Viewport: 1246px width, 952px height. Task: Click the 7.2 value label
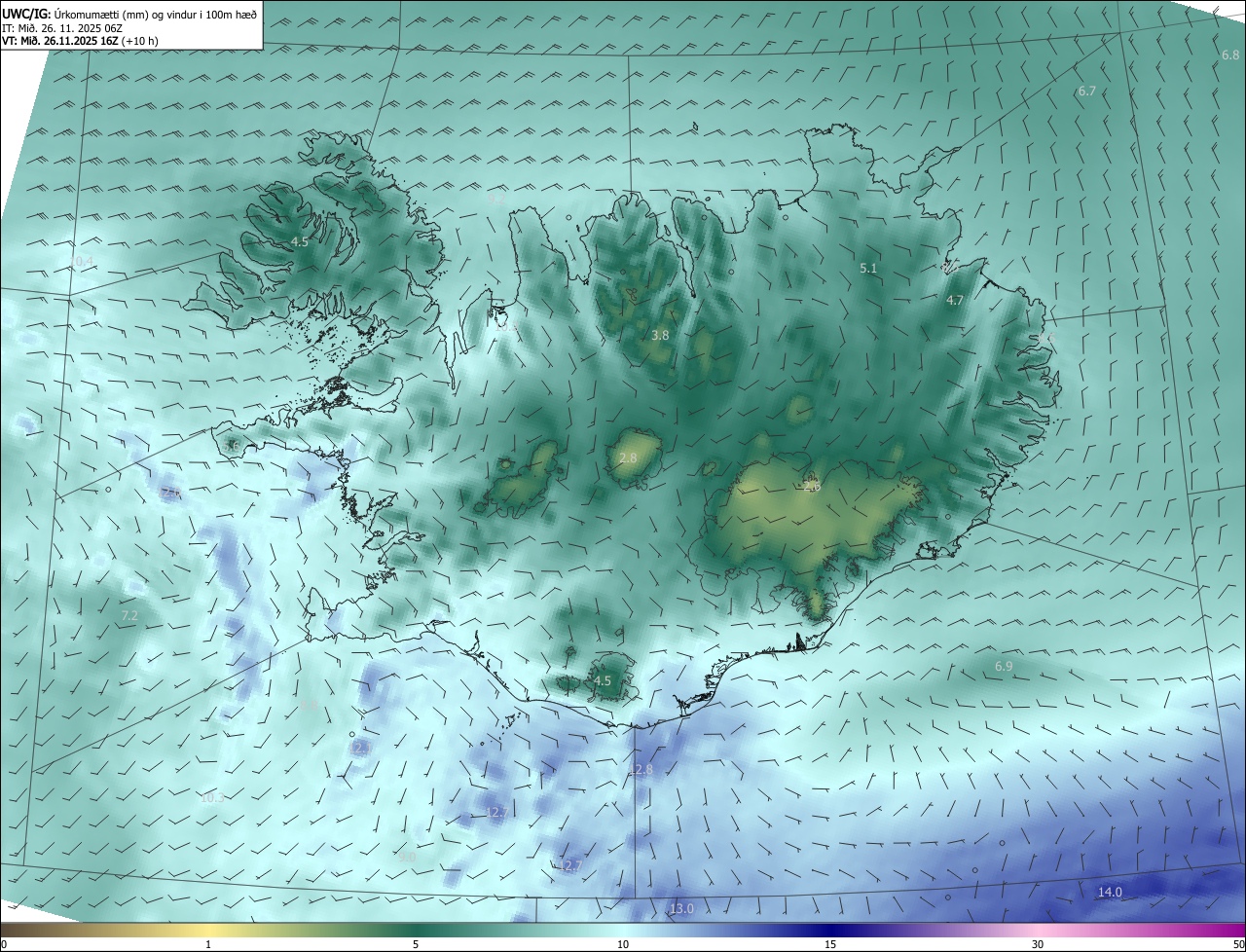coord(128,616)
